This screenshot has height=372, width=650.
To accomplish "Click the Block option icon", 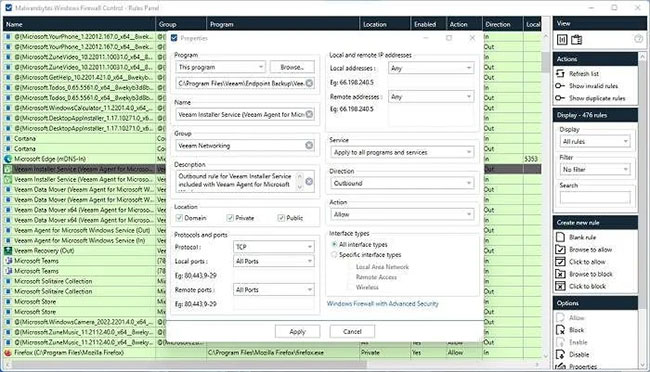I will tap(560, 330).
